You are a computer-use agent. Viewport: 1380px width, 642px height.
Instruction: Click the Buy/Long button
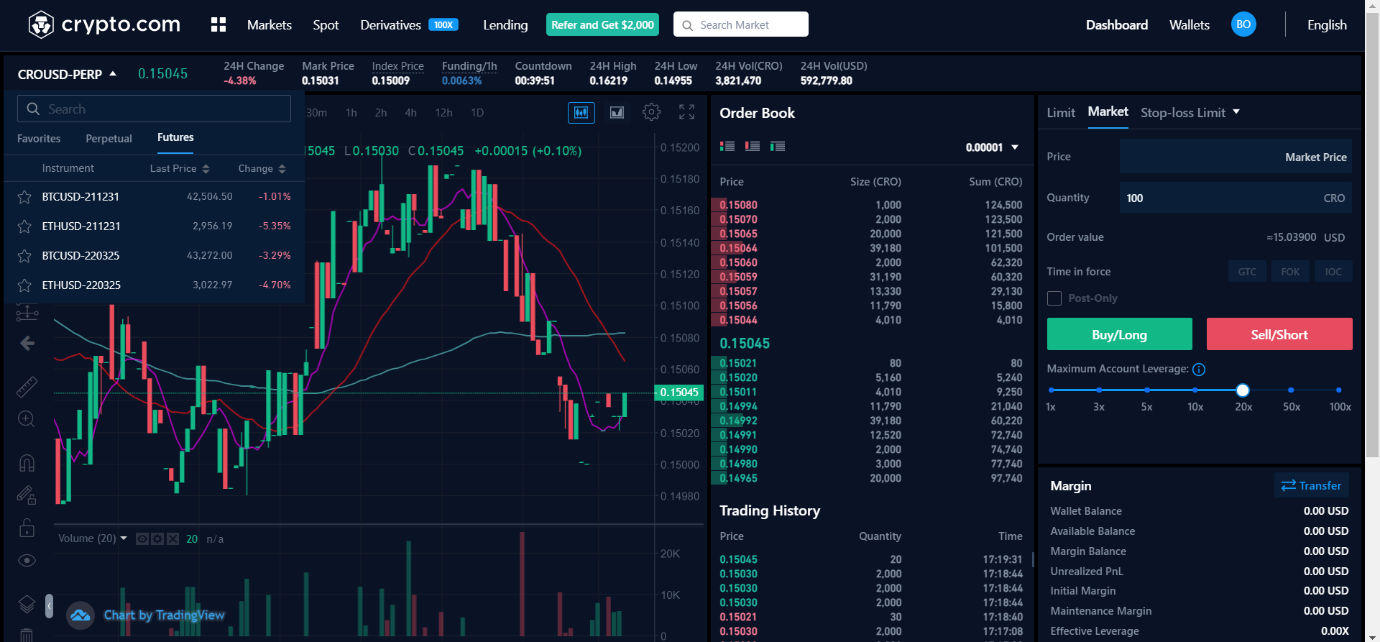click(1119, 334)
